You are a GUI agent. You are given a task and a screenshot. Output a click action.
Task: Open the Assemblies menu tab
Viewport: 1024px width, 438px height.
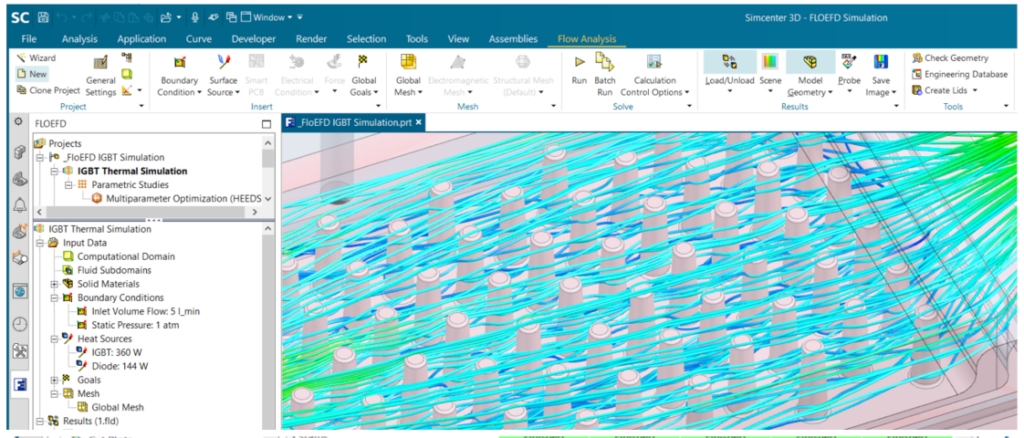513,39
